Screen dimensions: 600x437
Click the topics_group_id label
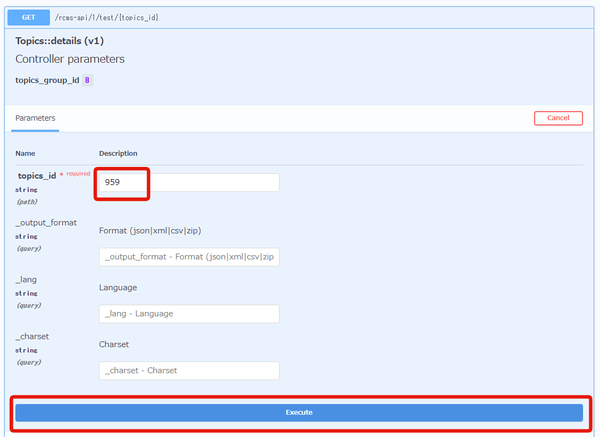[x=47, y=80]
